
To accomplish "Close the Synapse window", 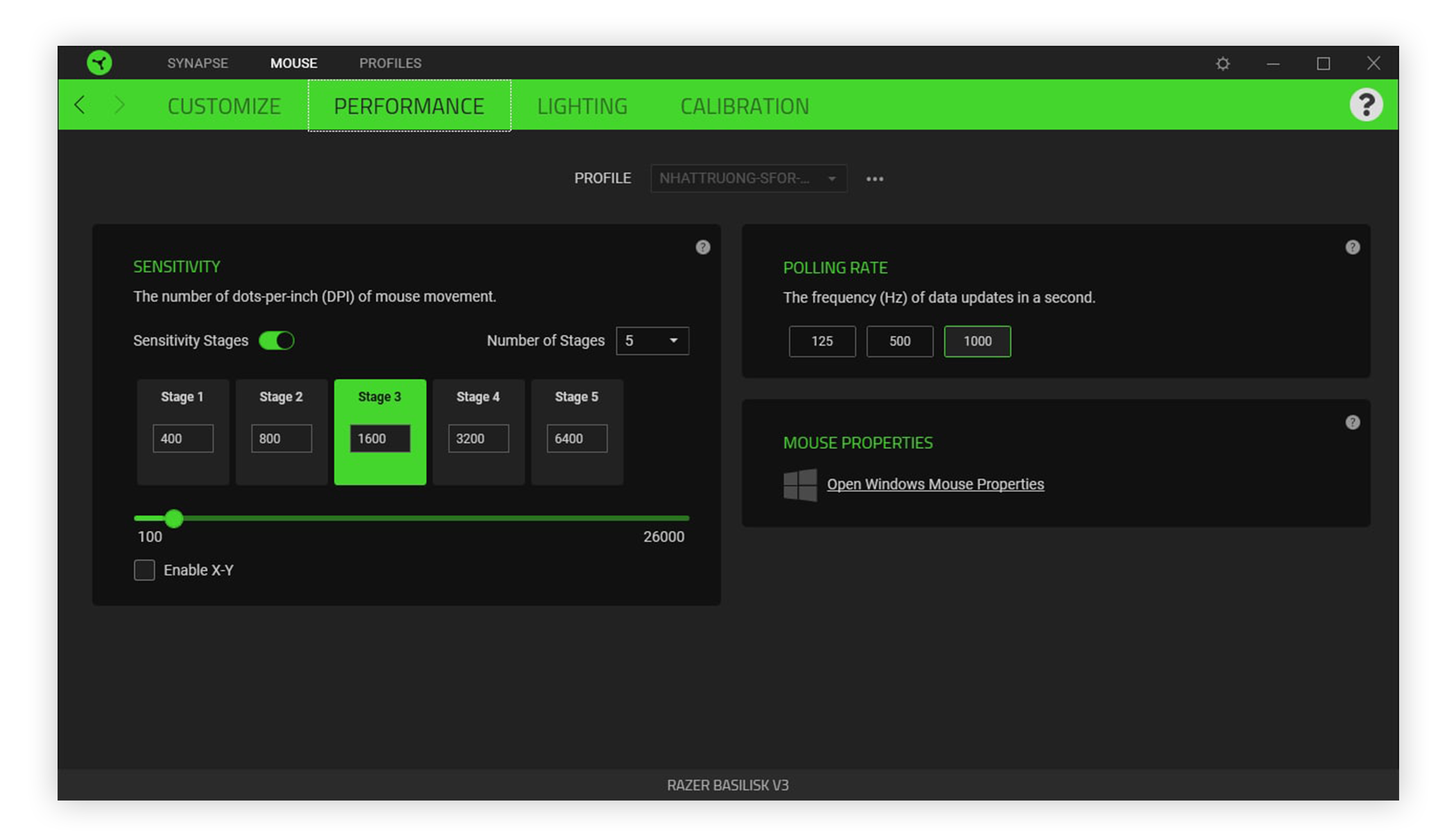I will coord(1373,63).
